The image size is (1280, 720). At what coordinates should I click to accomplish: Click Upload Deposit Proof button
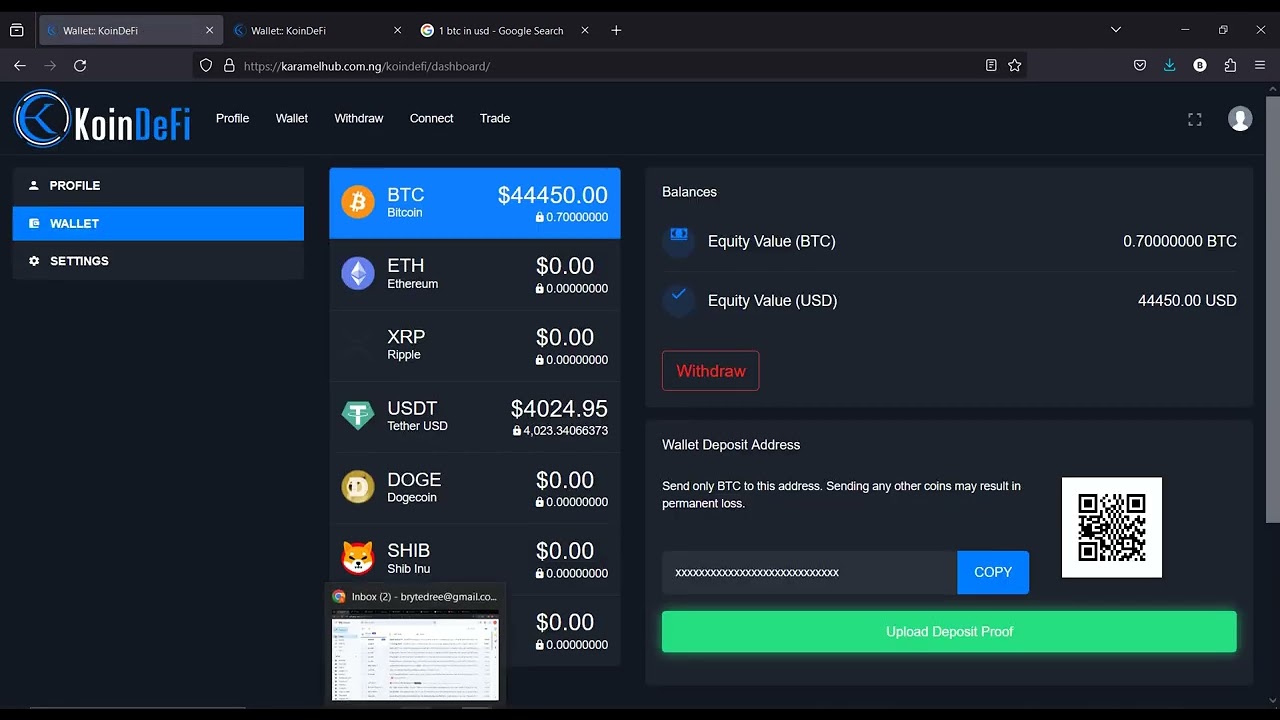click(x=949, y=632)
